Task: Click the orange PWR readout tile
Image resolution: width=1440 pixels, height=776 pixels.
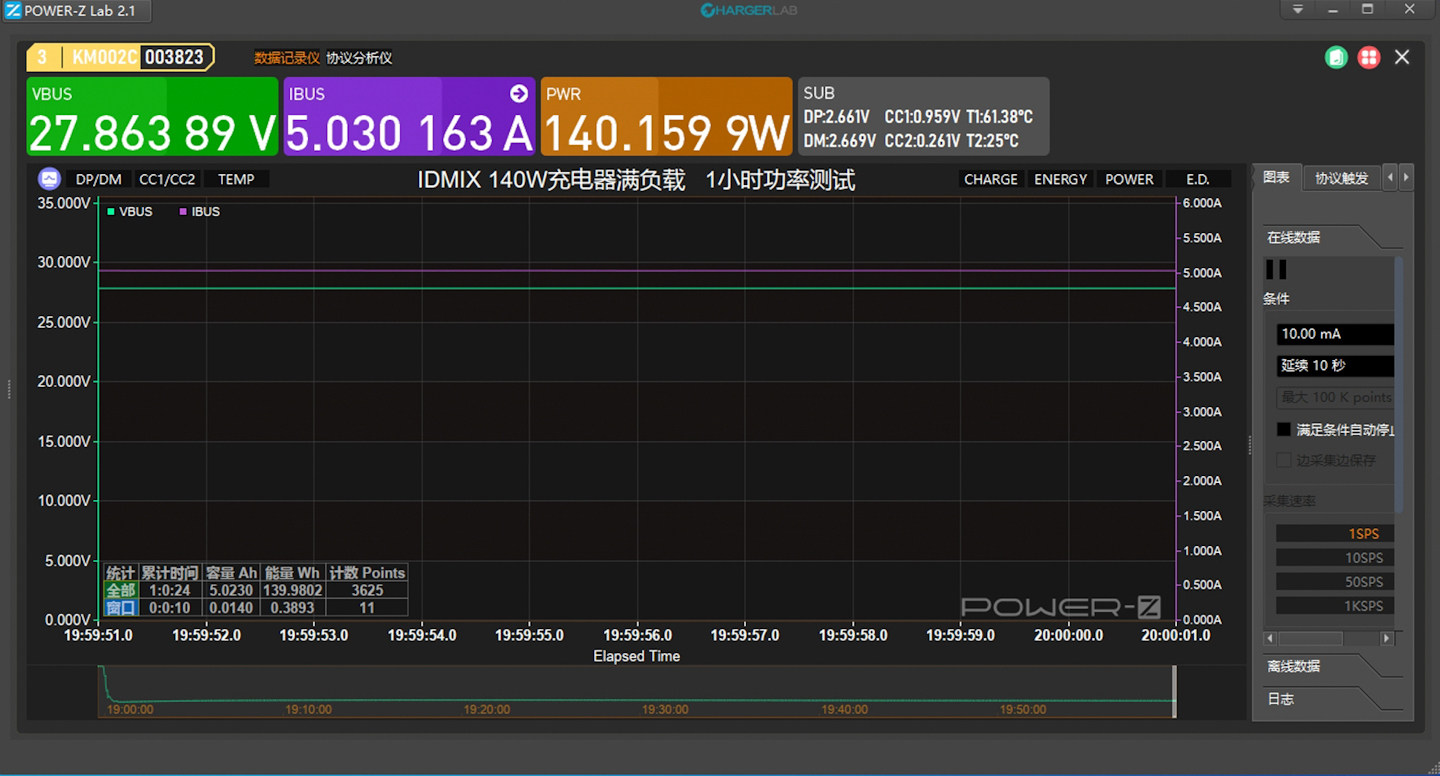Action: coord(666,116)
